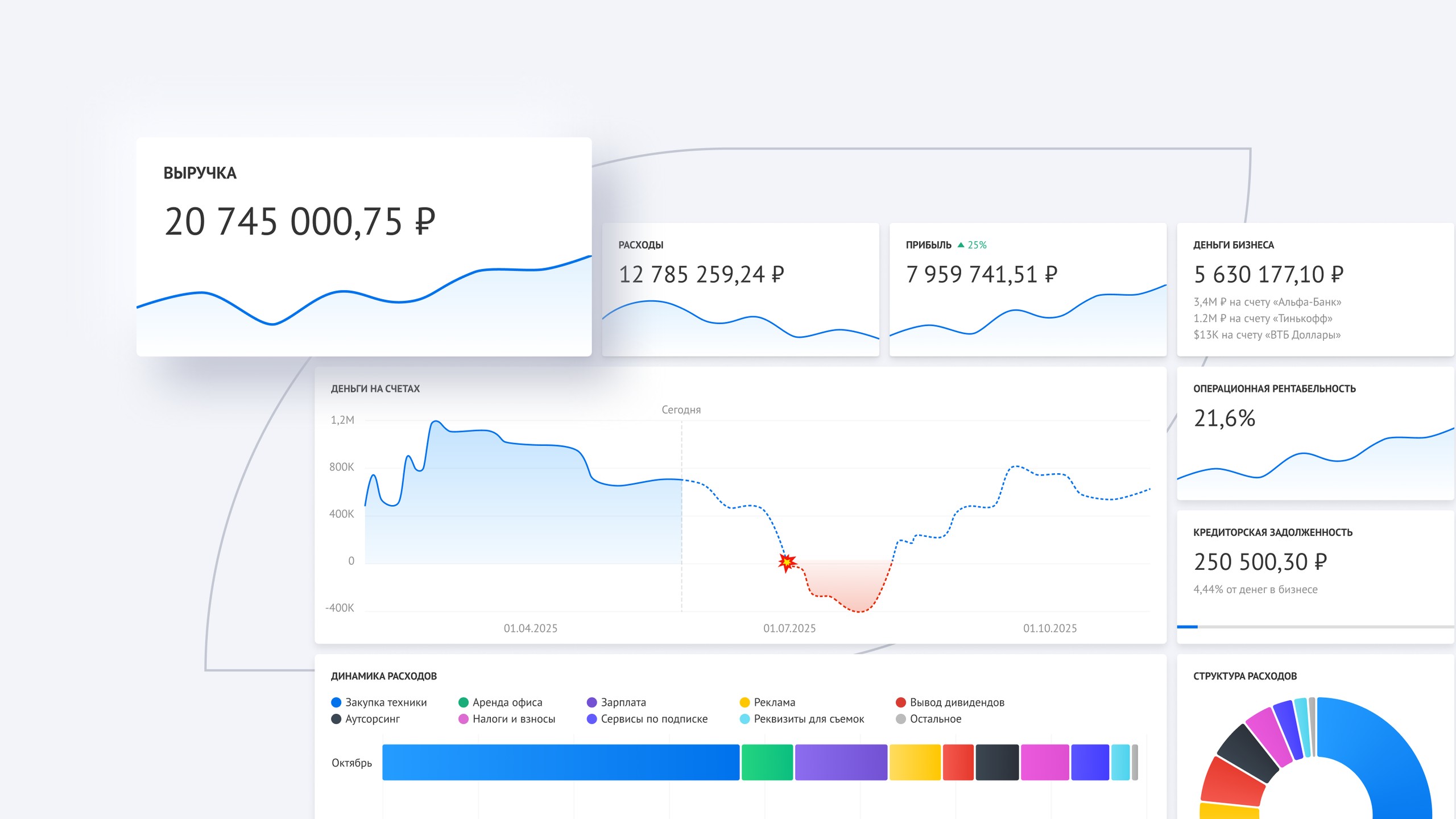Image resolution: width=1456 pixels, height=819 pixels.
Task: Select the Реклама legend label
Action: tap(775, 702)
